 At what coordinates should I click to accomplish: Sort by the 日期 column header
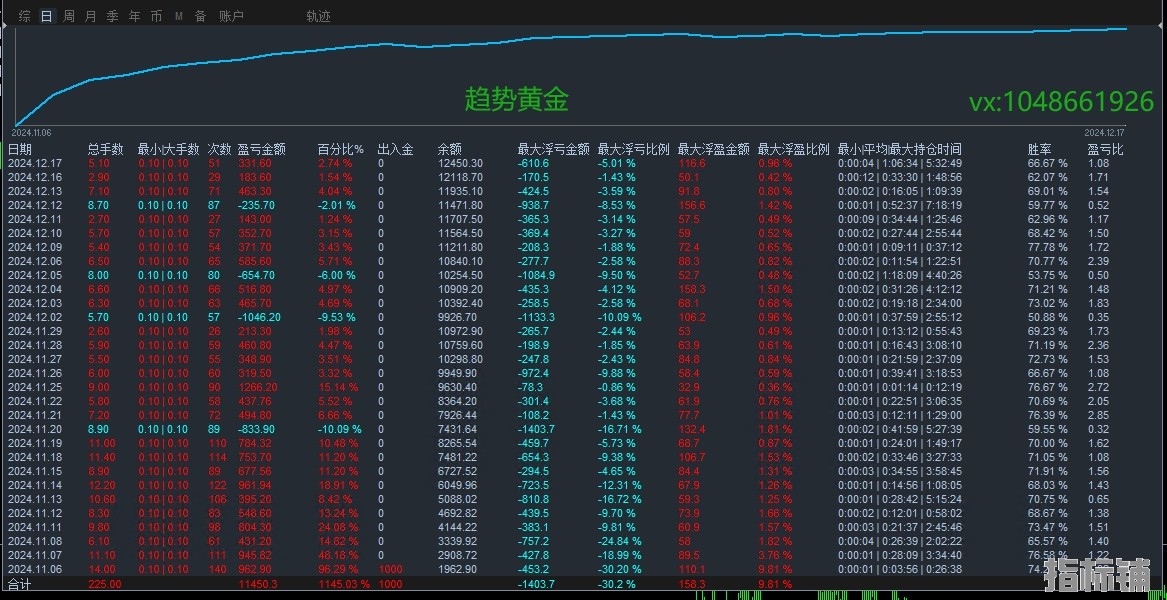(20, 150)
